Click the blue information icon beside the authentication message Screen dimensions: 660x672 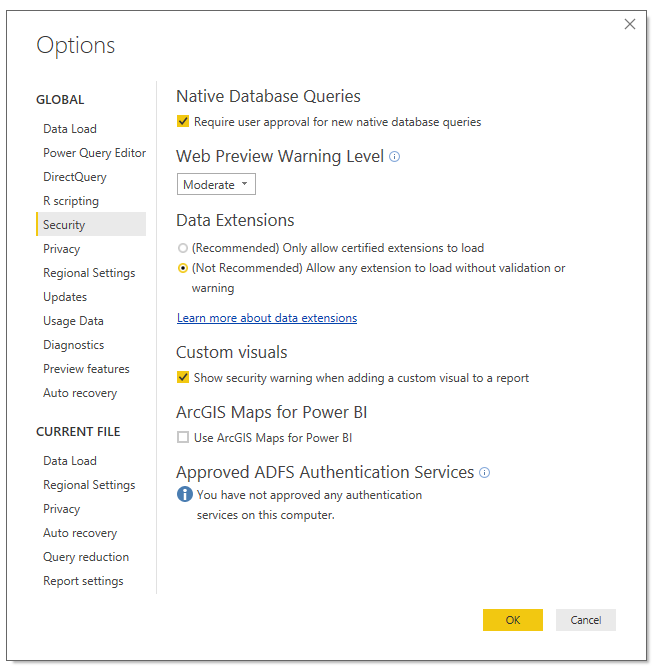point(185,494)
